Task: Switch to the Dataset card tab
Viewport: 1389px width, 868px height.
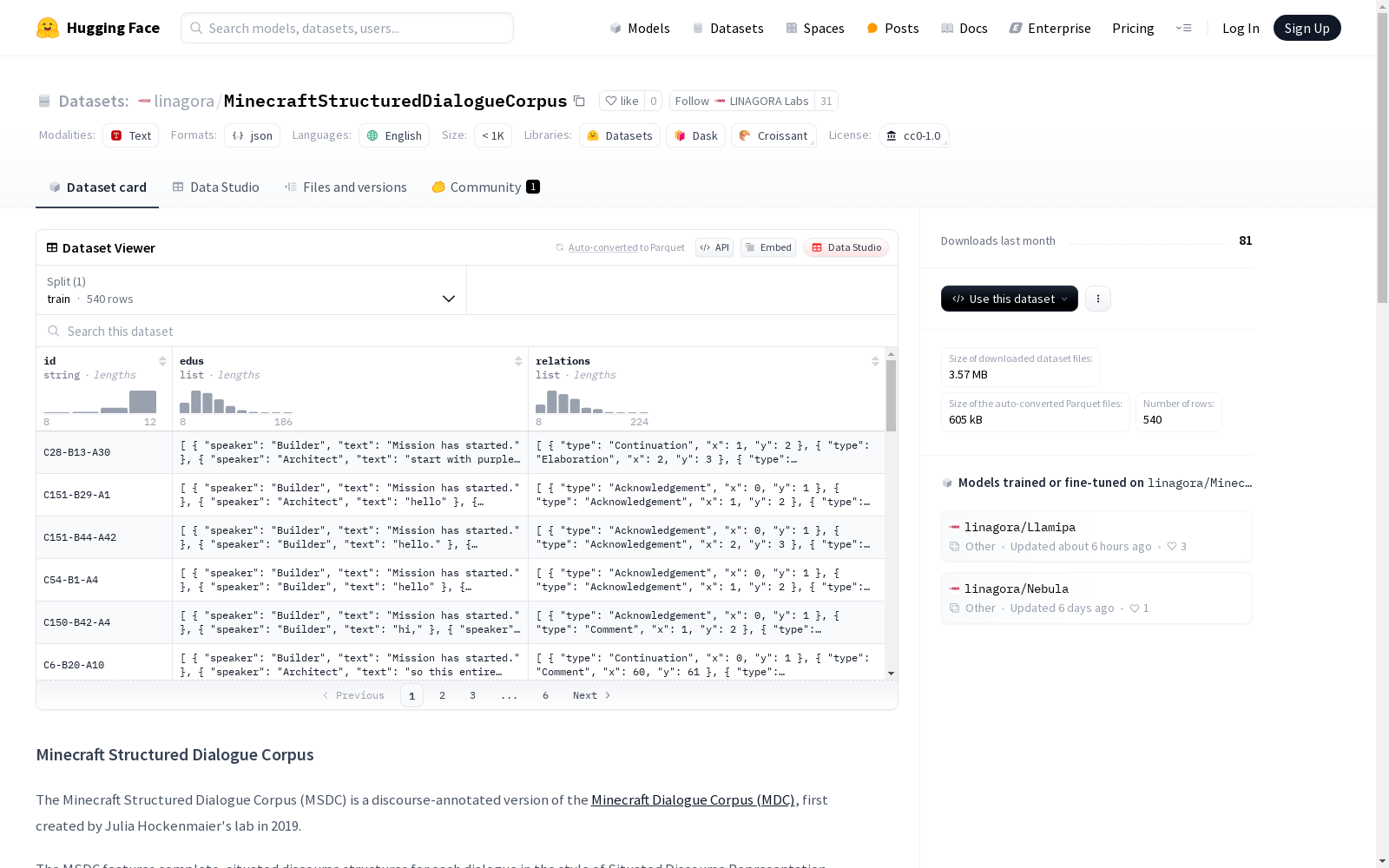Action: pyautogui.click(x=97, y=187)
